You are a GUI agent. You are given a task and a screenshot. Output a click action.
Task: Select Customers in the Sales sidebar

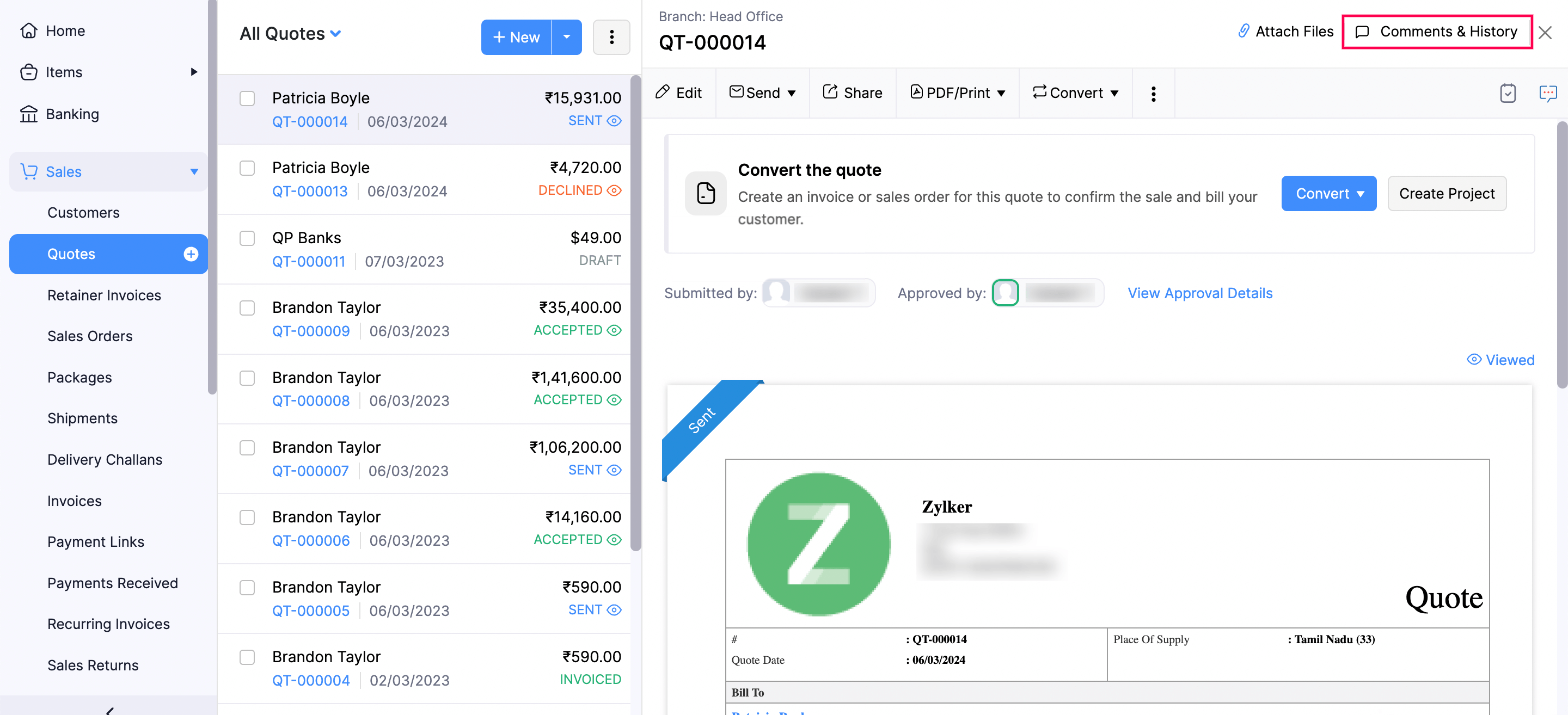tap(83, 212)
